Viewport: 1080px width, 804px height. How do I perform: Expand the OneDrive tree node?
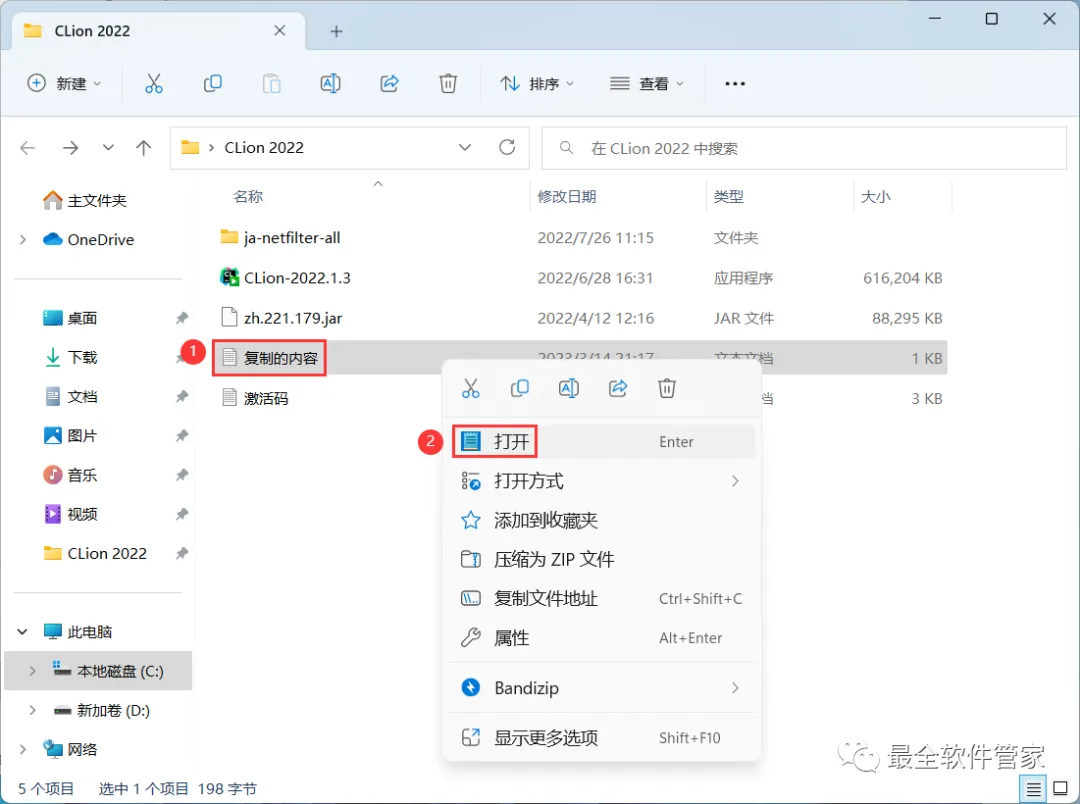[23, 239]
